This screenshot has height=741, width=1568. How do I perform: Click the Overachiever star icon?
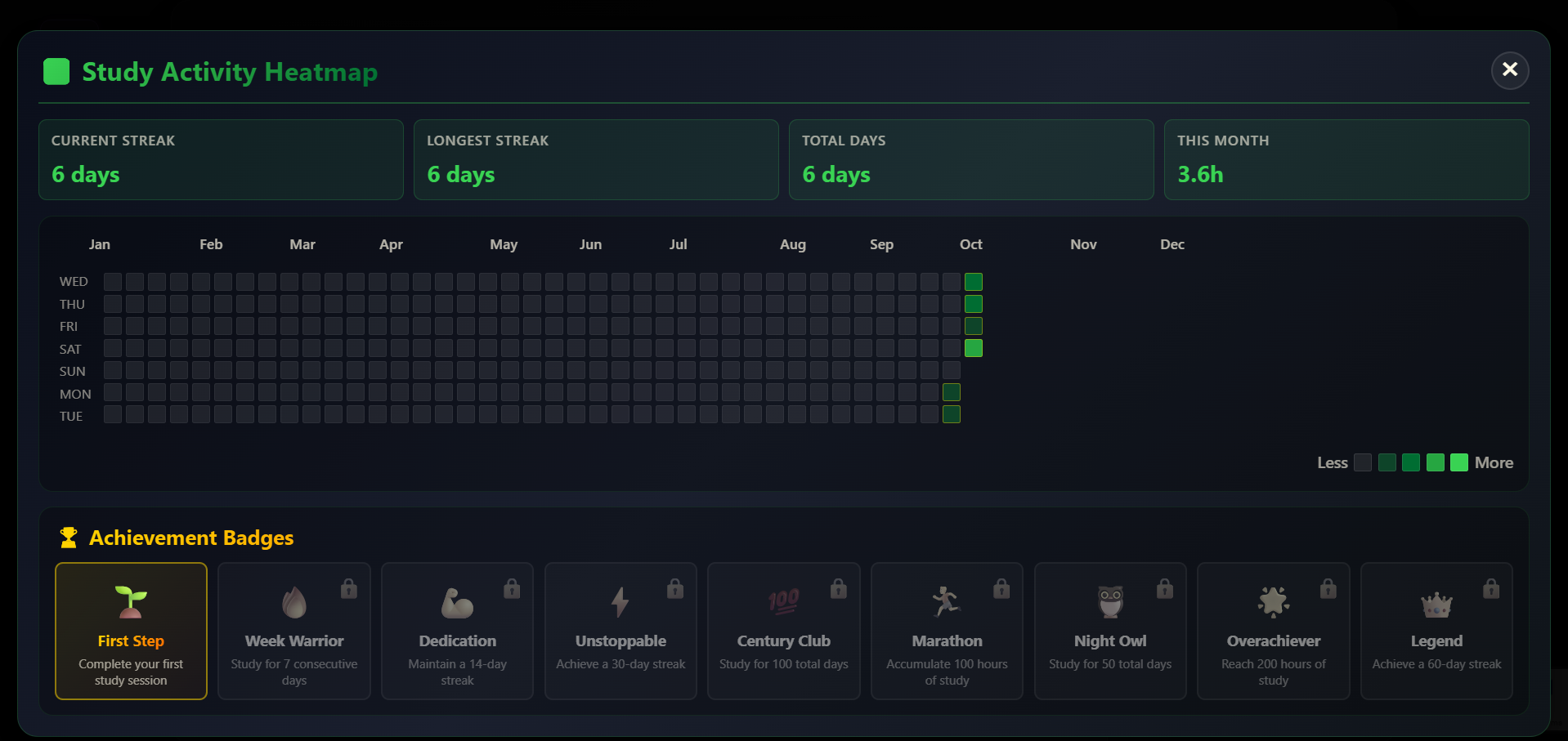click(x=1273, y=602)
